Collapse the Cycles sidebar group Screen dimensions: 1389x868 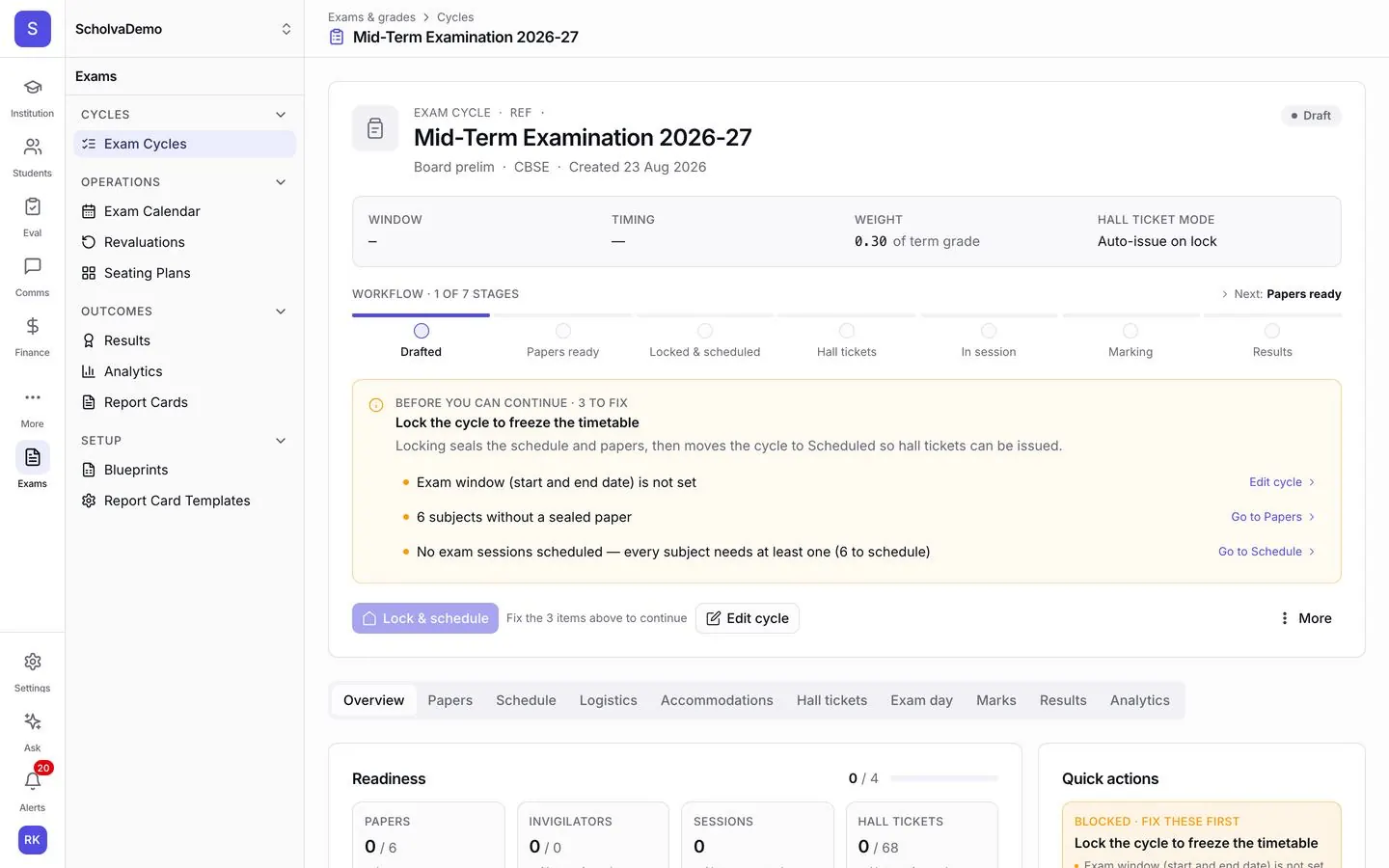[281, 115]
